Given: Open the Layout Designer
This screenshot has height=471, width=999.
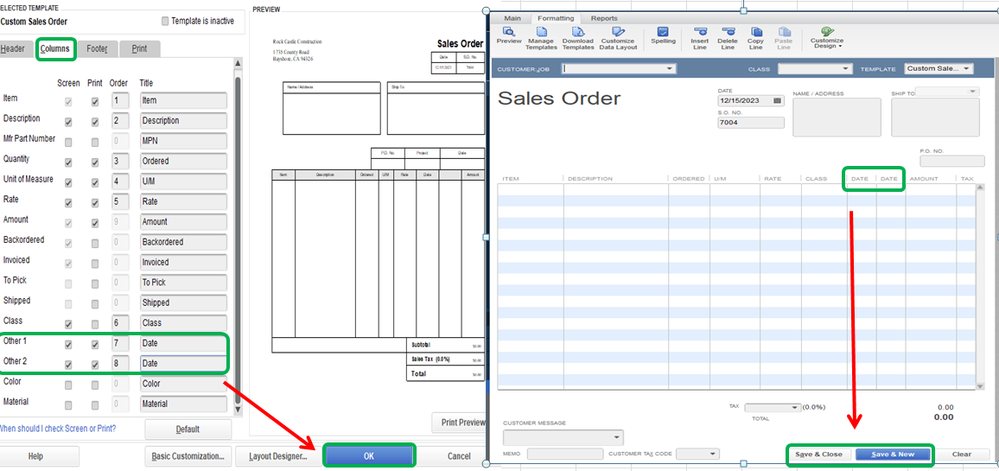Looking at the screenshot, I should 278,456.
